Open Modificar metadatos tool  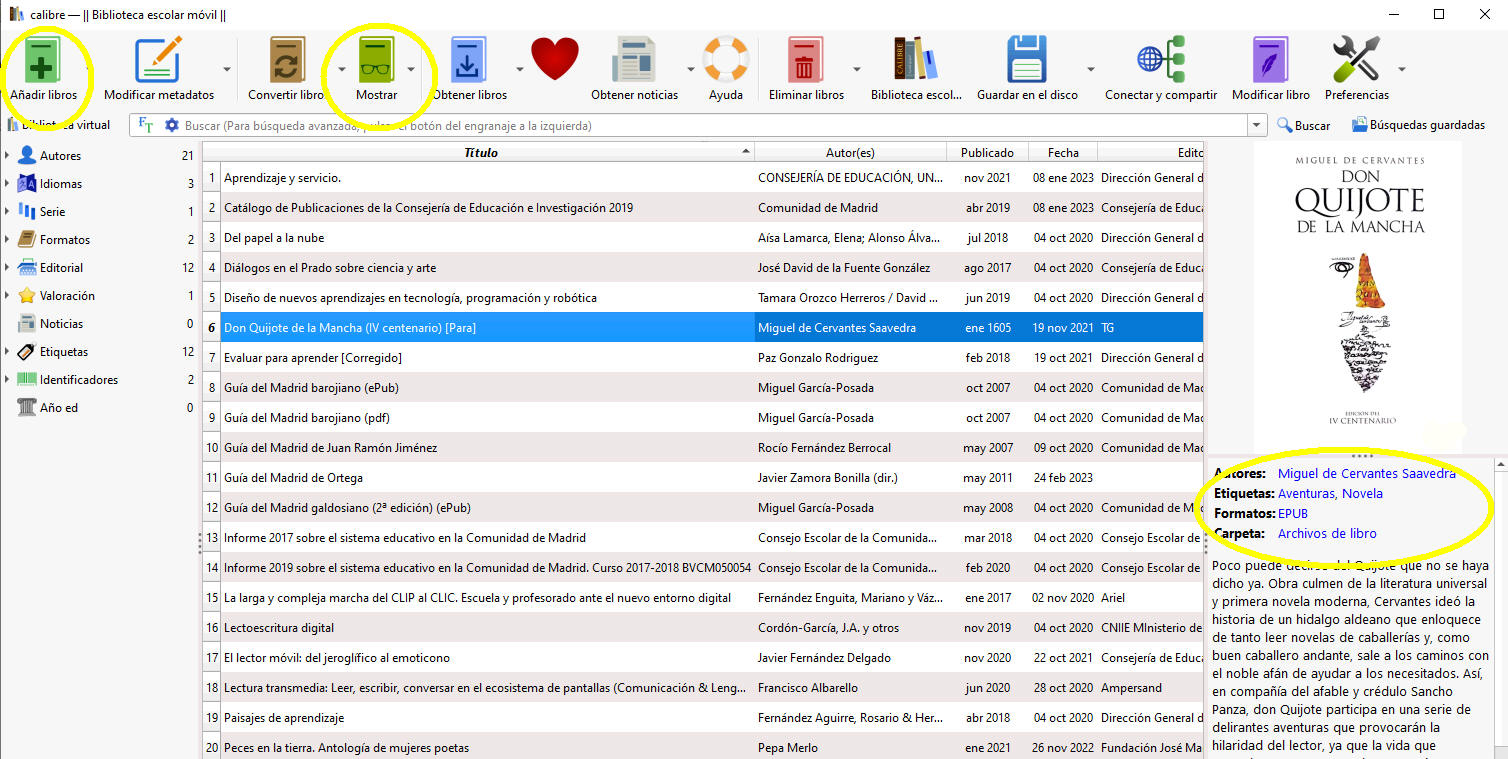pos(158,62)
